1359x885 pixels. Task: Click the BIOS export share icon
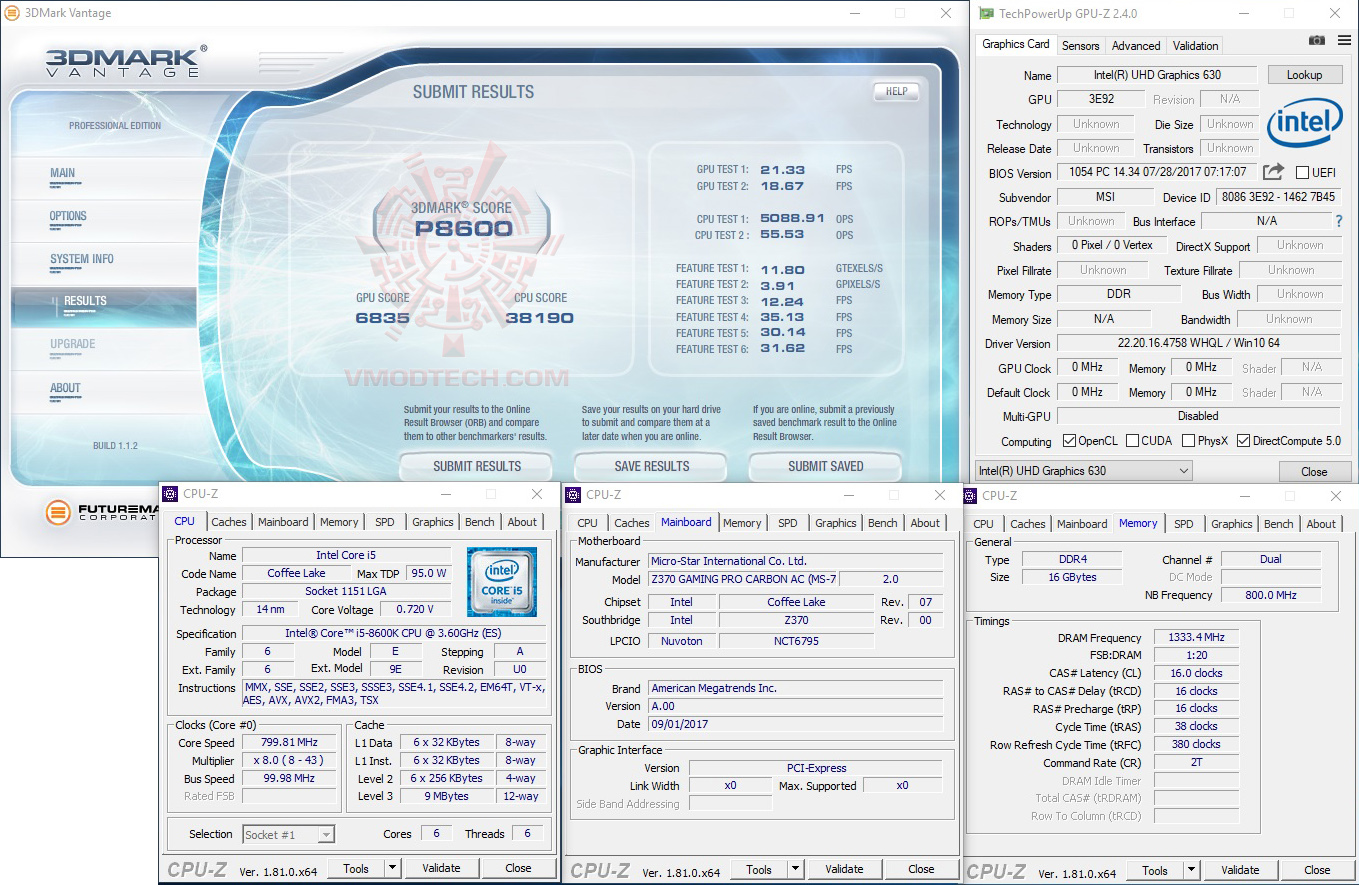(x=1273, y=172)
